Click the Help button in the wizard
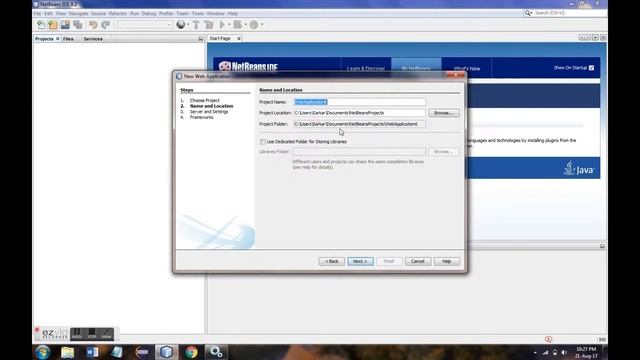 pyautogui.click(x=447, y=261)
